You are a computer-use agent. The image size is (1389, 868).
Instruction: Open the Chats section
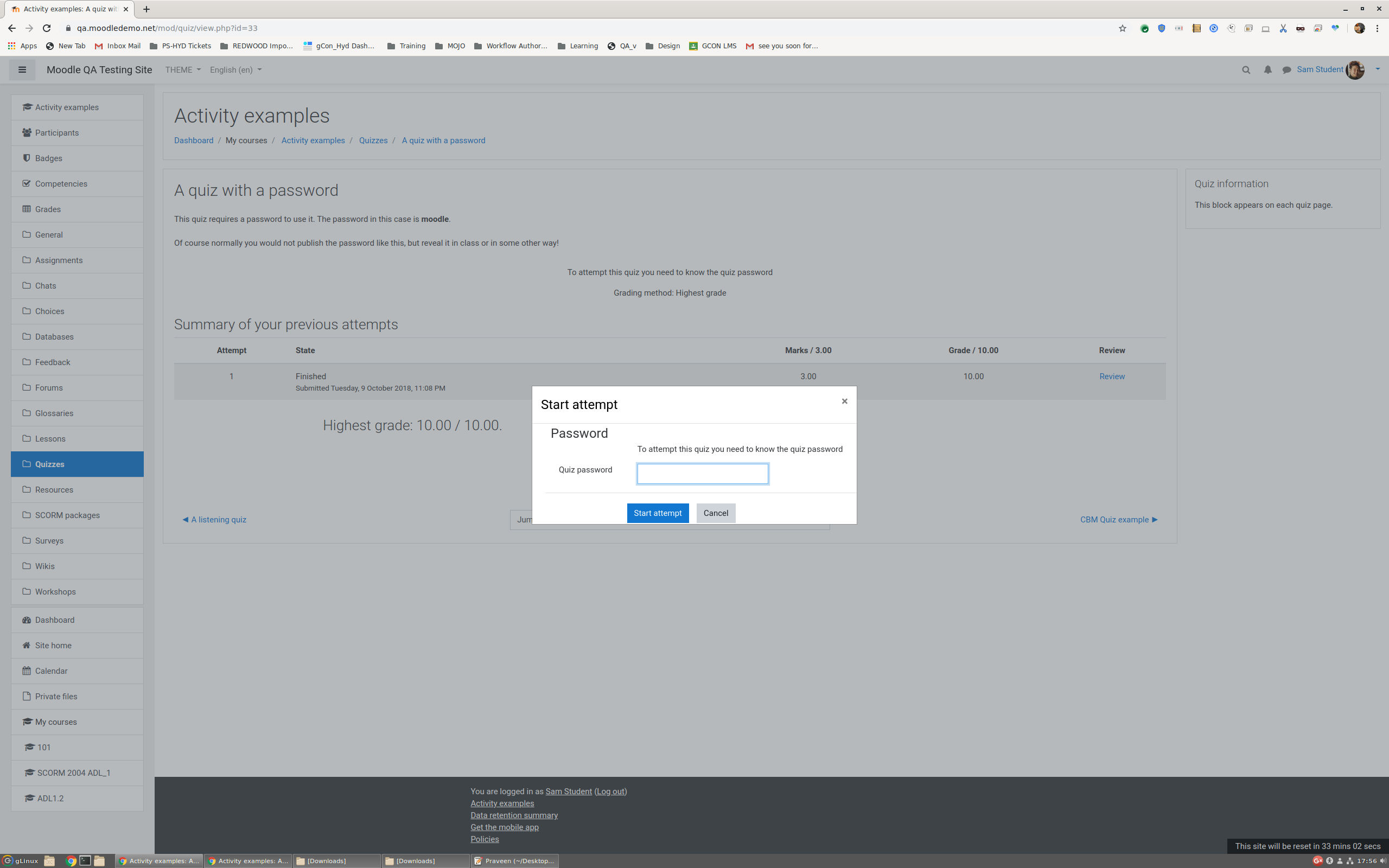point(77,286)
